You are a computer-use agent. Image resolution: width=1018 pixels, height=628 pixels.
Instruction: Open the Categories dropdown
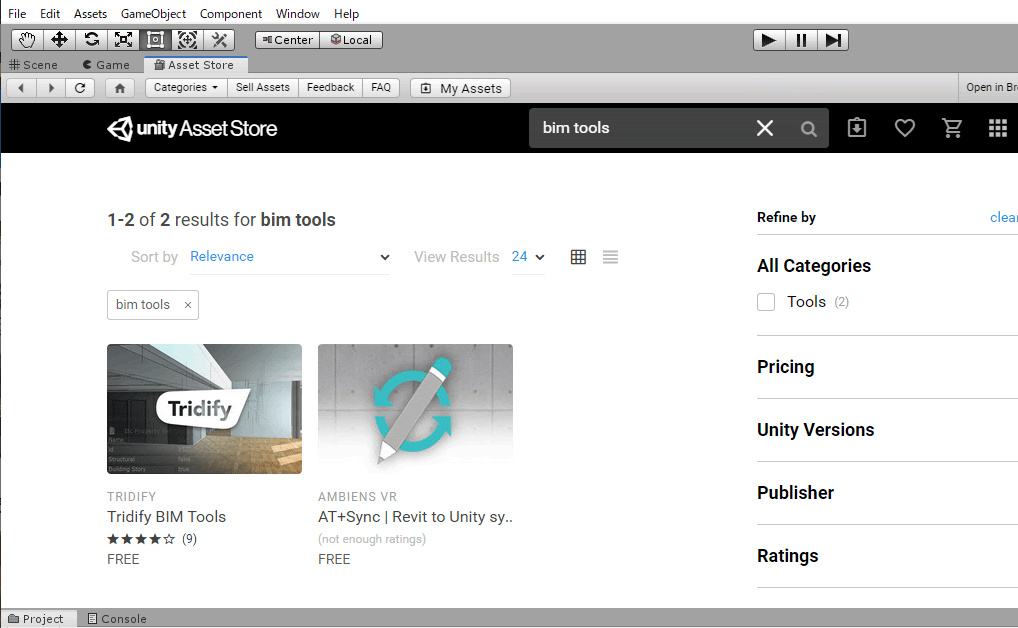pyautogui.click(x=186, y=88)
